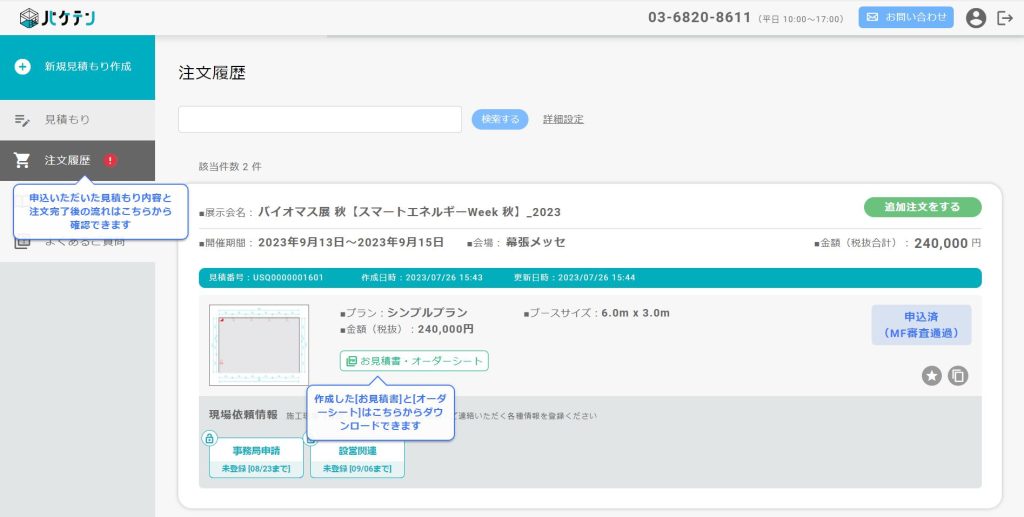
Task: Click the 現場依頼情報 label
Action: (243, 415)
